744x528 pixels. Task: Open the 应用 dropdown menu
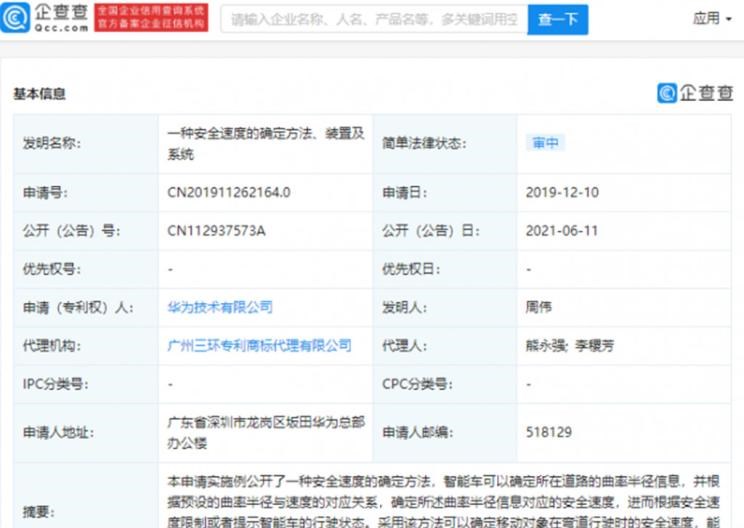[x=712, y=19]
